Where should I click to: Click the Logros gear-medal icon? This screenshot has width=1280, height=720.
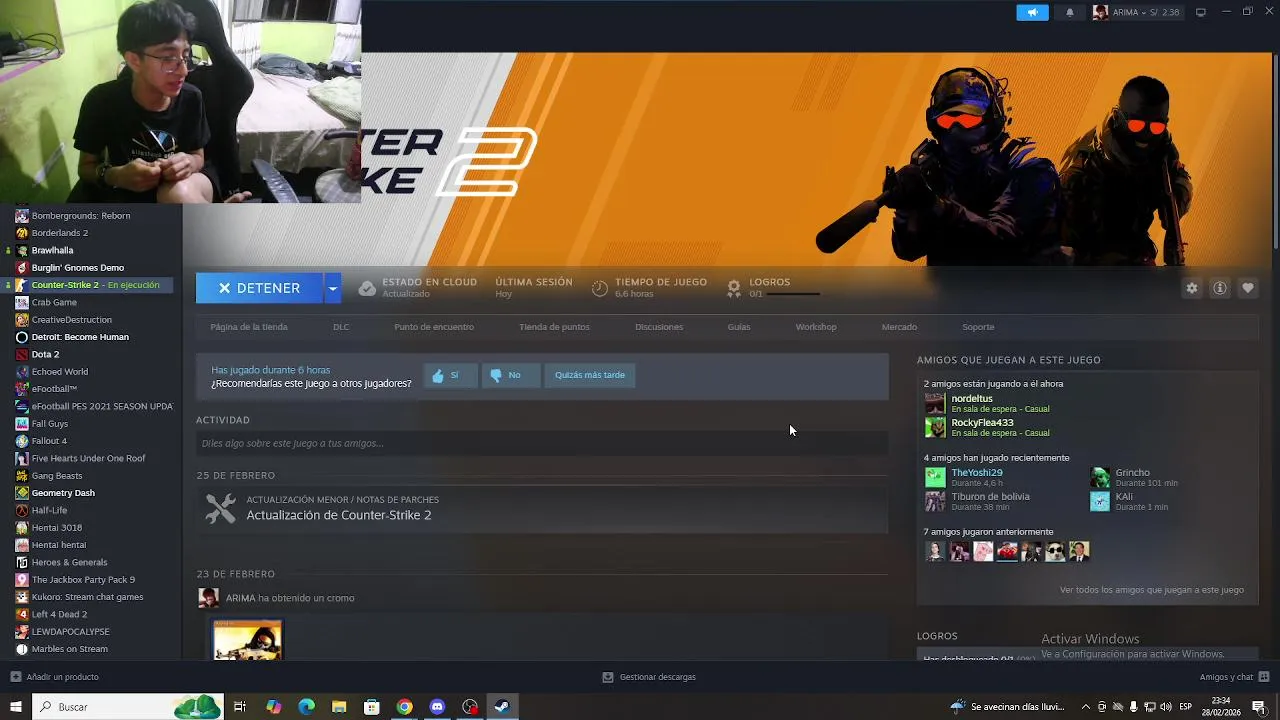(x=734, y=288)
